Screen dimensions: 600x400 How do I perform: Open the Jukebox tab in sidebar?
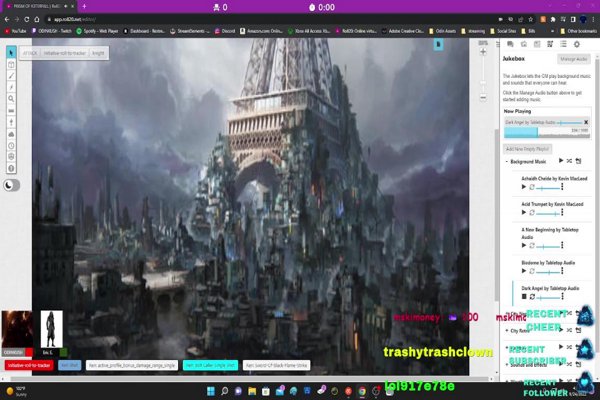point(550,44)
